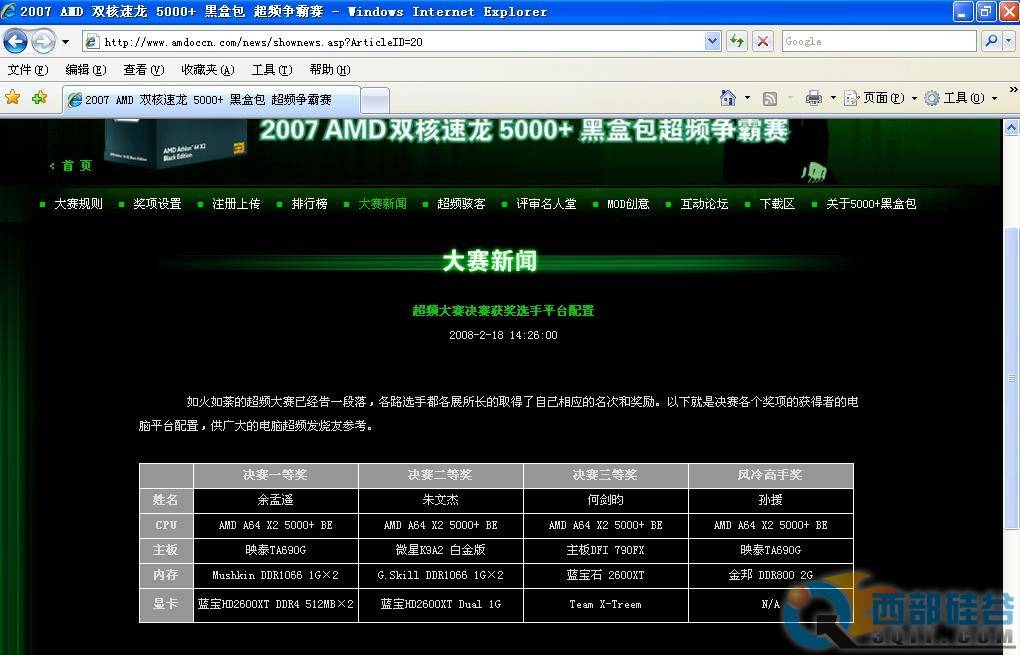
Task: Click the Google search box
Action: [879, 42]
